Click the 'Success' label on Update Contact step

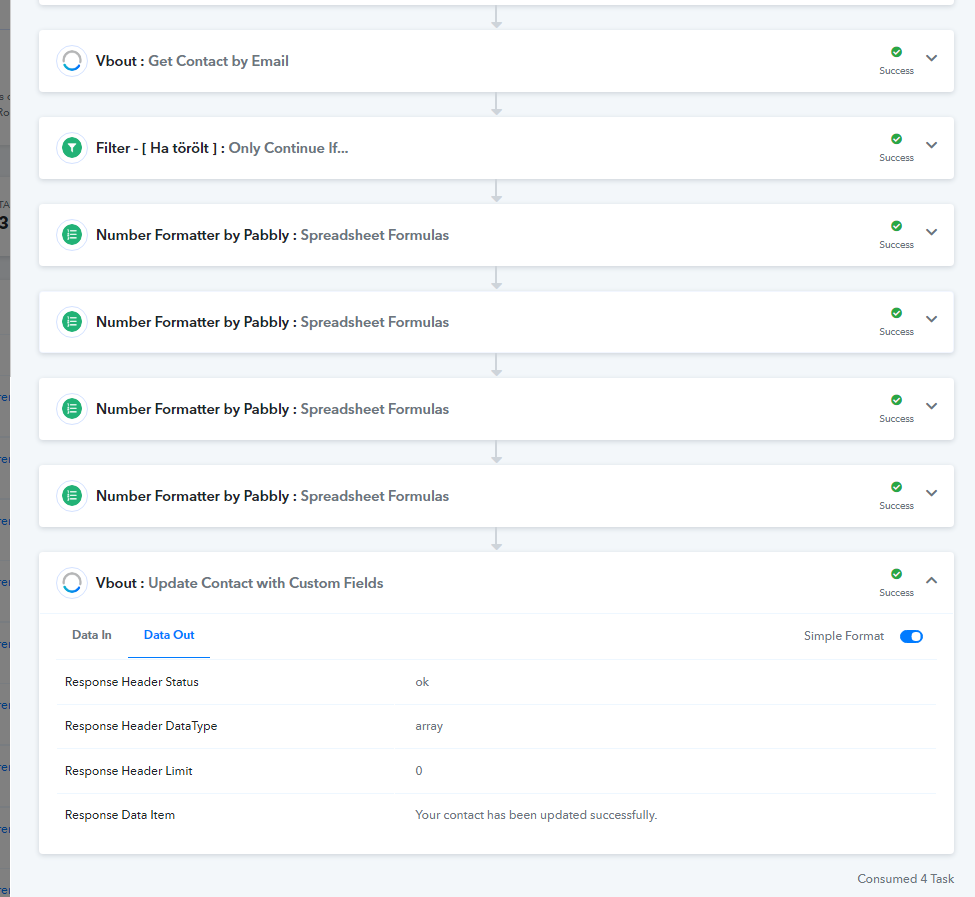[x=896, y=593]
